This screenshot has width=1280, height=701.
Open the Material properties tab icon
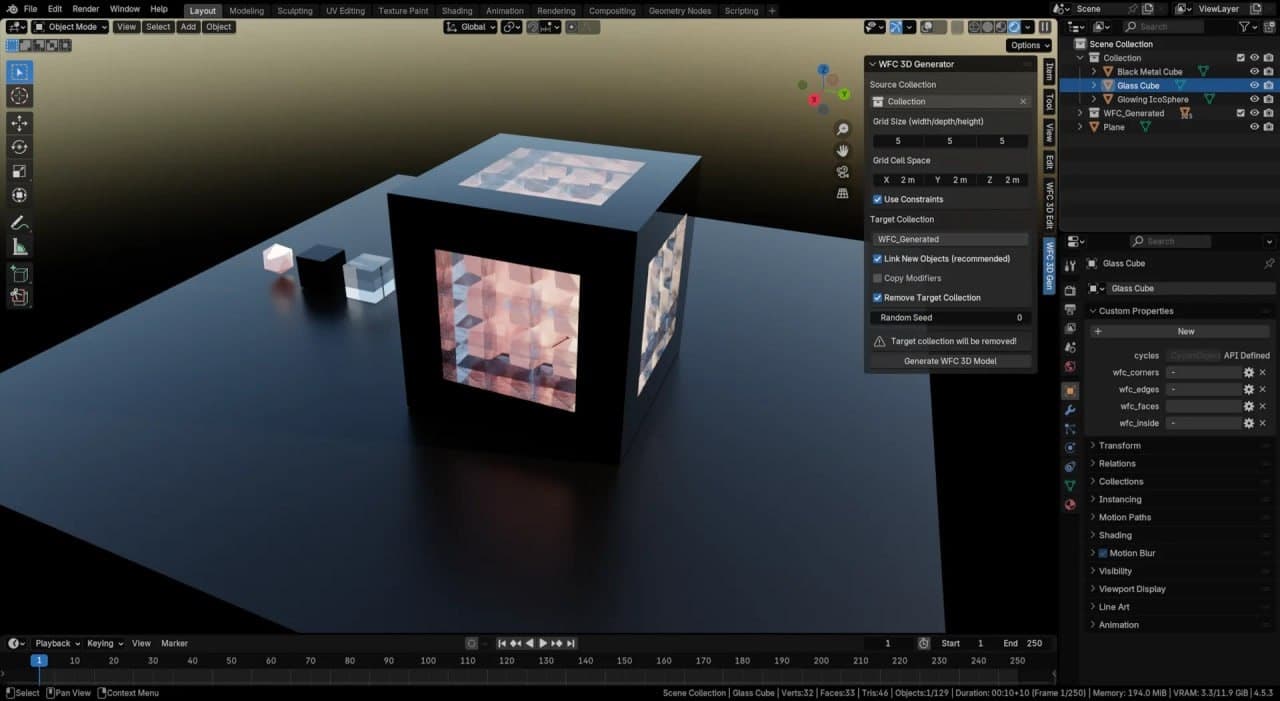point(1070,505)
